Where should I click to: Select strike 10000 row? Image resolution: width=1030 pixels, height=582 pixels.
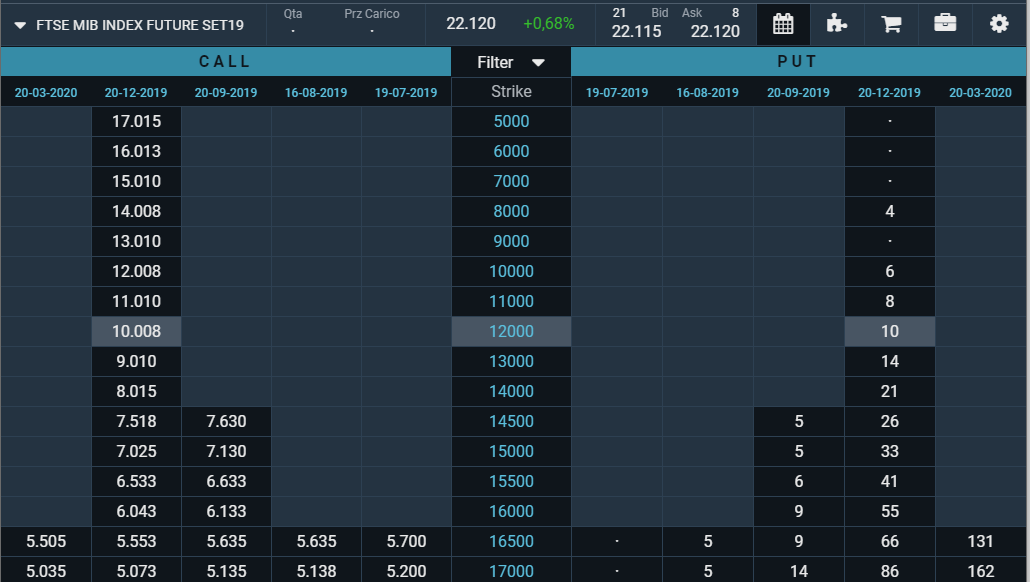(x=511, y=271)
